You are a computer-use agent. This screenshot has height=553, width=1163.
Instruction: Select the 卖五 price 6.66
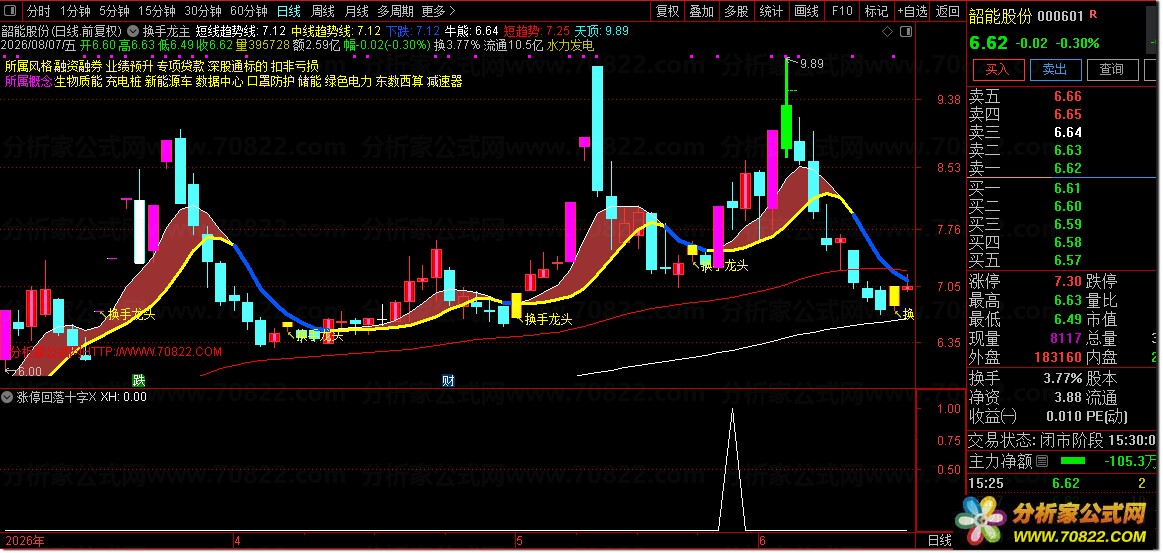[x=1067, y=96]
